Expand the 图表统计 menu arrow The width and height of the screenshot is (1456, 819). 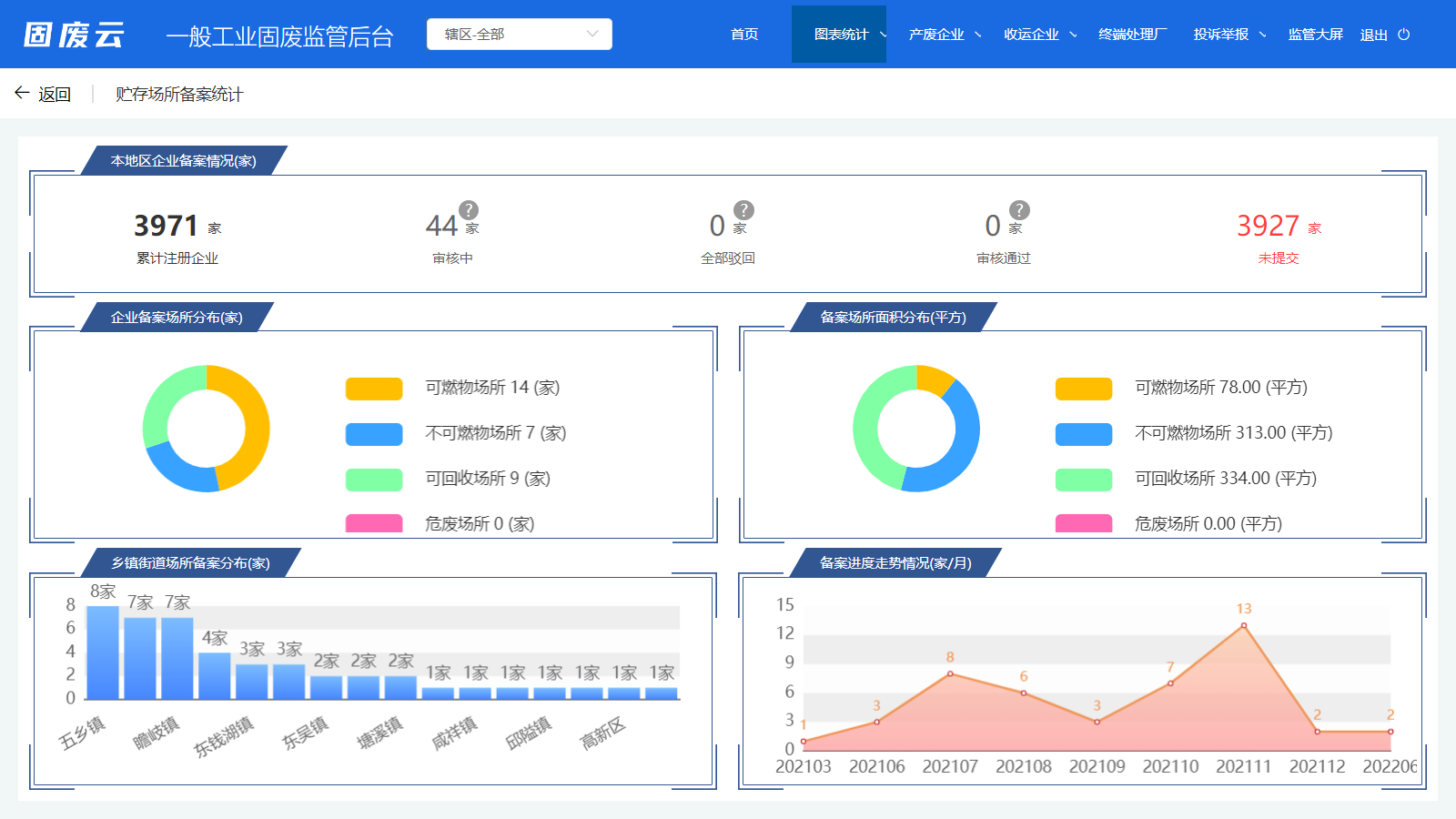[883, 35]
